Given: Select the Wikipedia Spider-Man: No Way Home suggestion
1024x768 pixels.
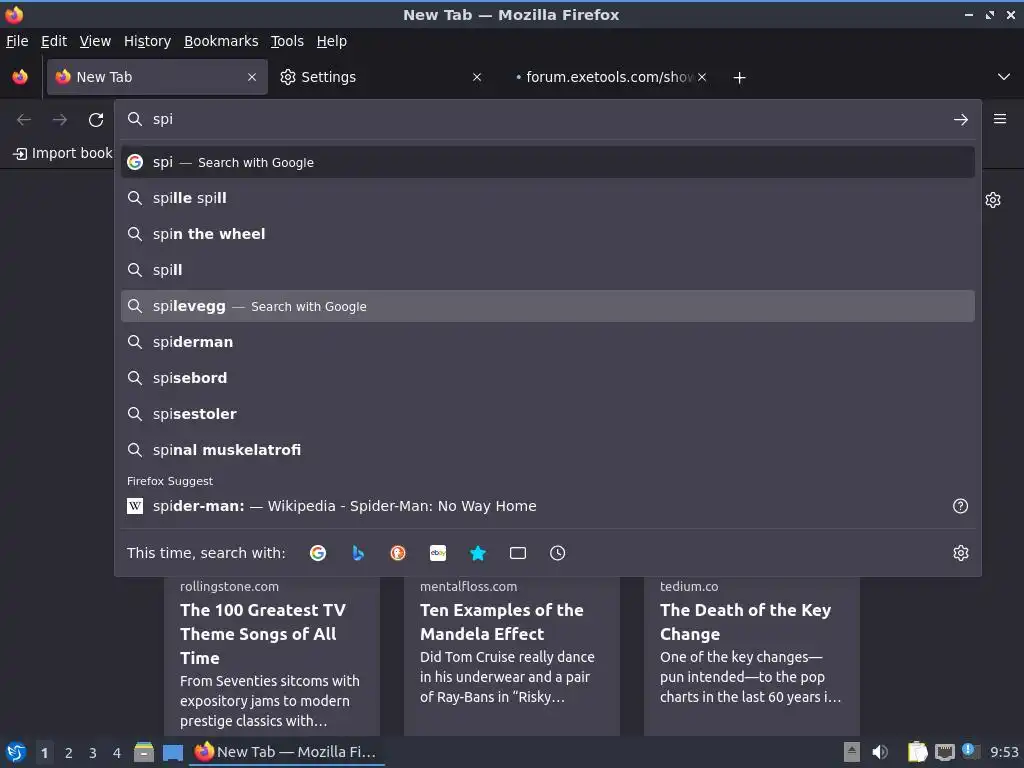Looking at the screenshot, I should point(547,506).
